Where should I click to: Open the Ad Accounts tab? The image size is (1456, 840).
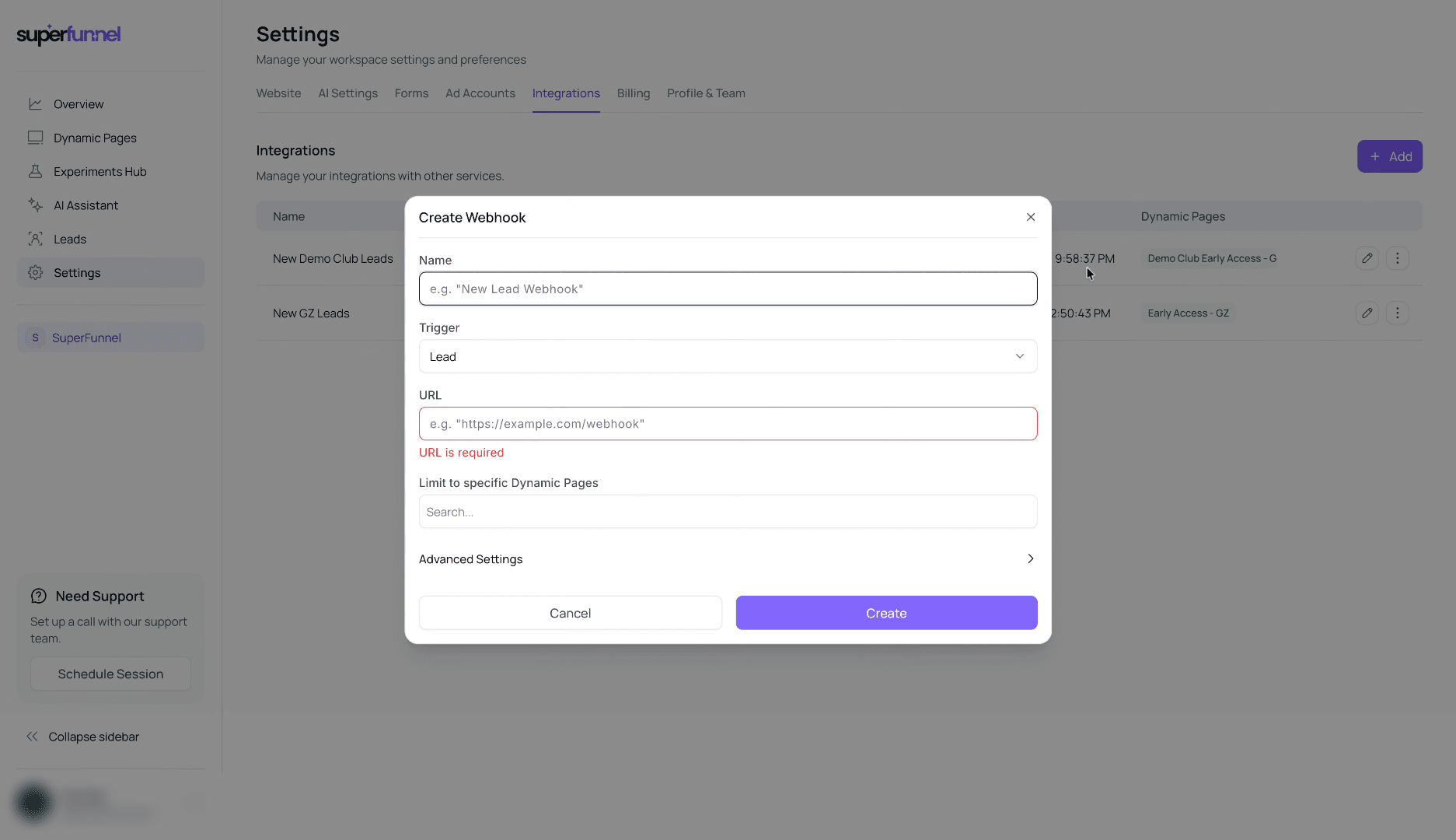coord(480,93)
